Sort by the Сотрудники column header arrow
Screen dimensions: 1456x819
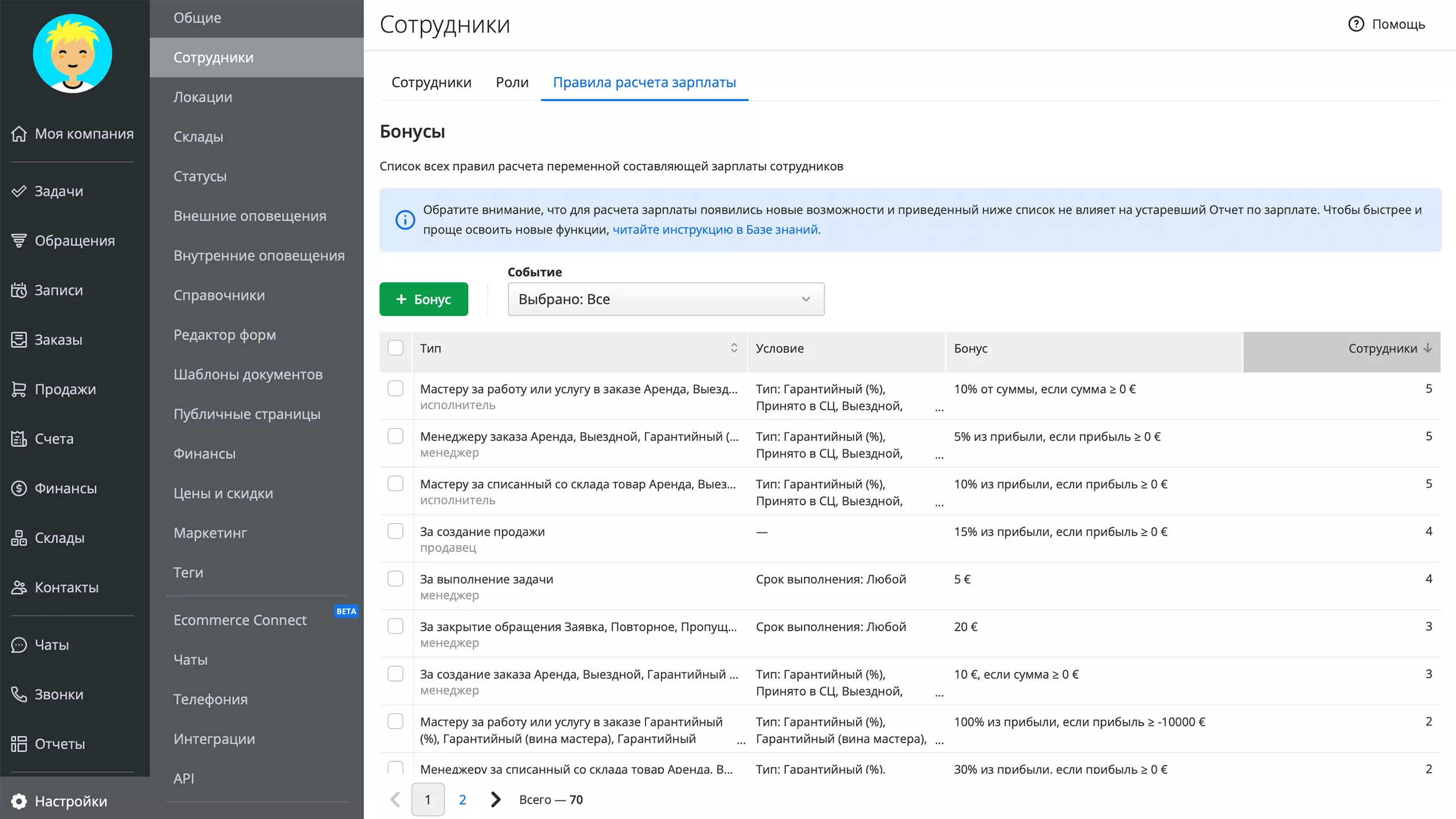tap(1428, 348)
